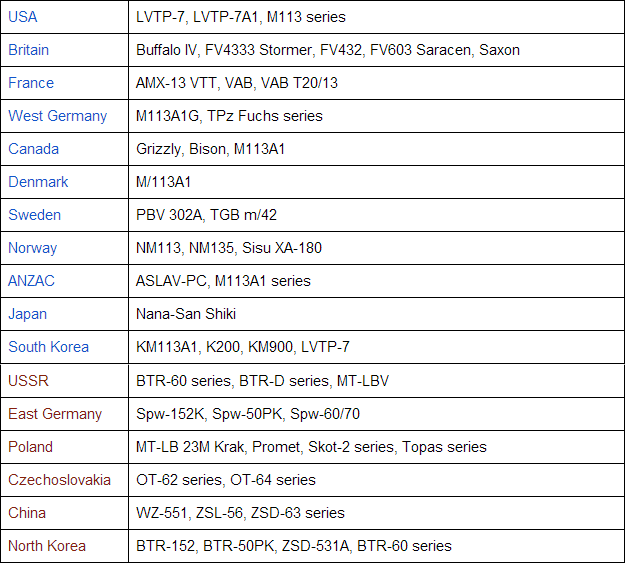Screen dimensions: 625x563
Task: Click the M/113A1 cell for Denmark
Action: tap(164, 182)
